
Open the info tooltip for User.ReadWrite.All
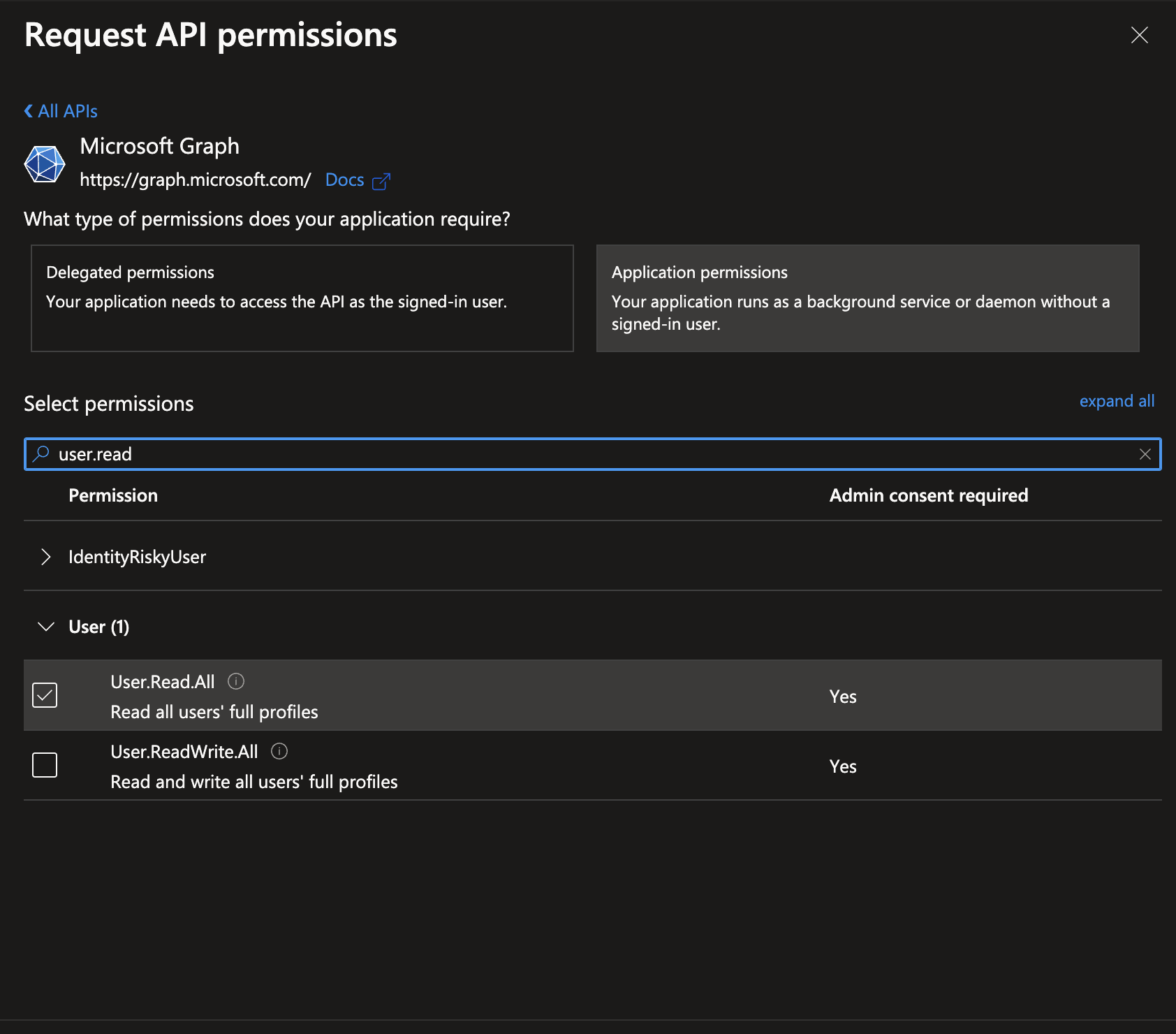[279, 750]
